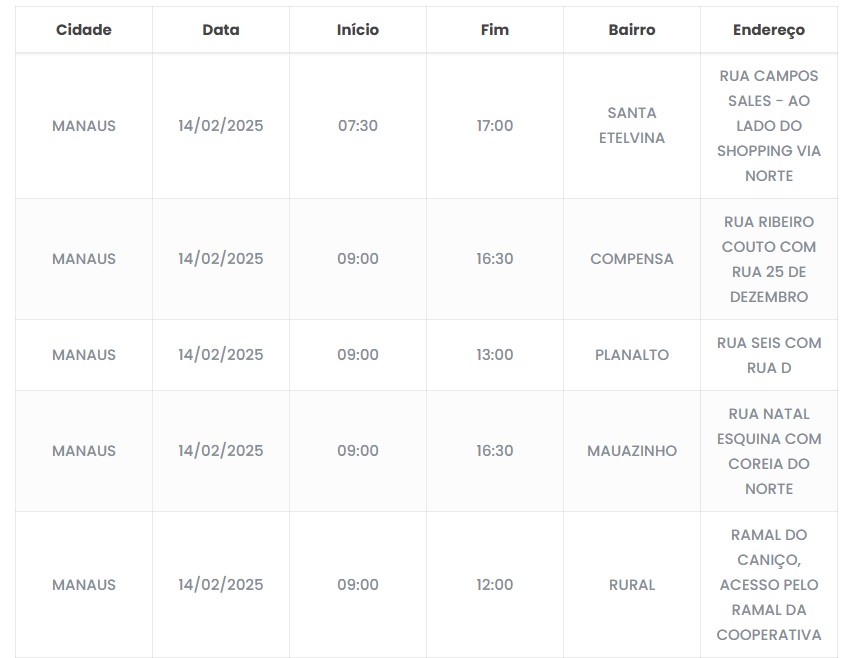Select the SANTA ETELVINA bairro cell
The image size is (852, 658).
point(632,126)
